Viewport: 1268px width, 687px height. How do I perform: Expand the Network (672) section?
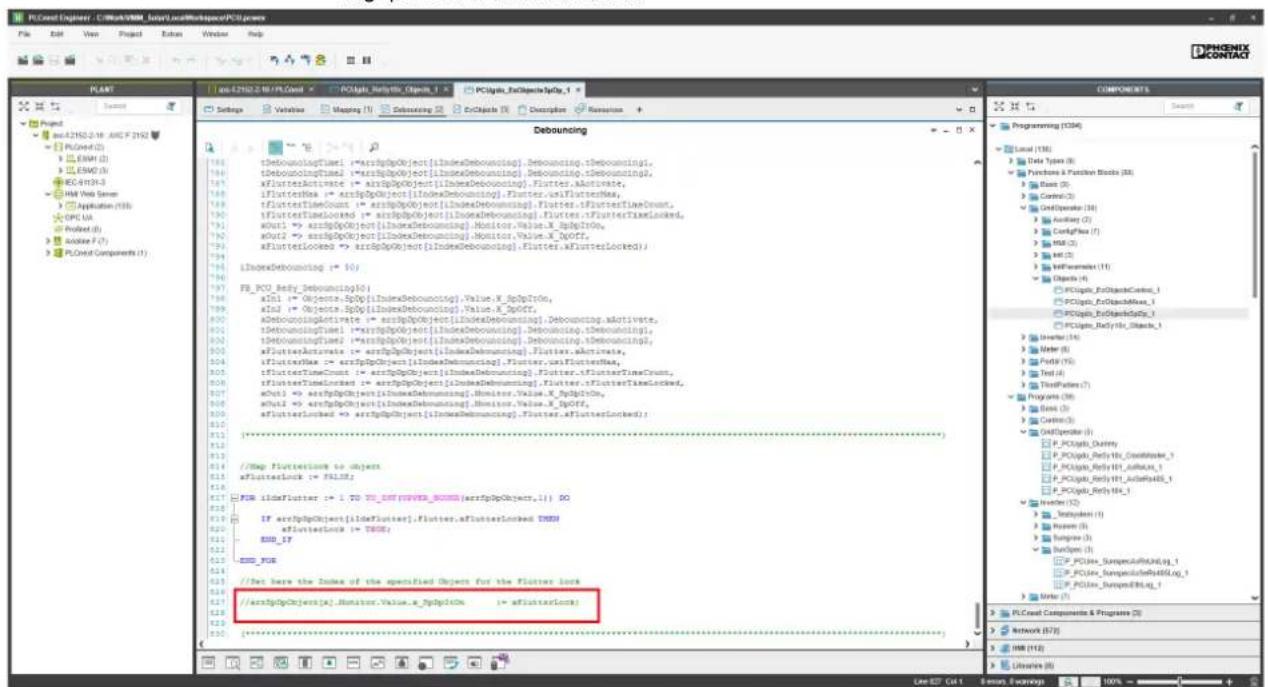point(992,631)
